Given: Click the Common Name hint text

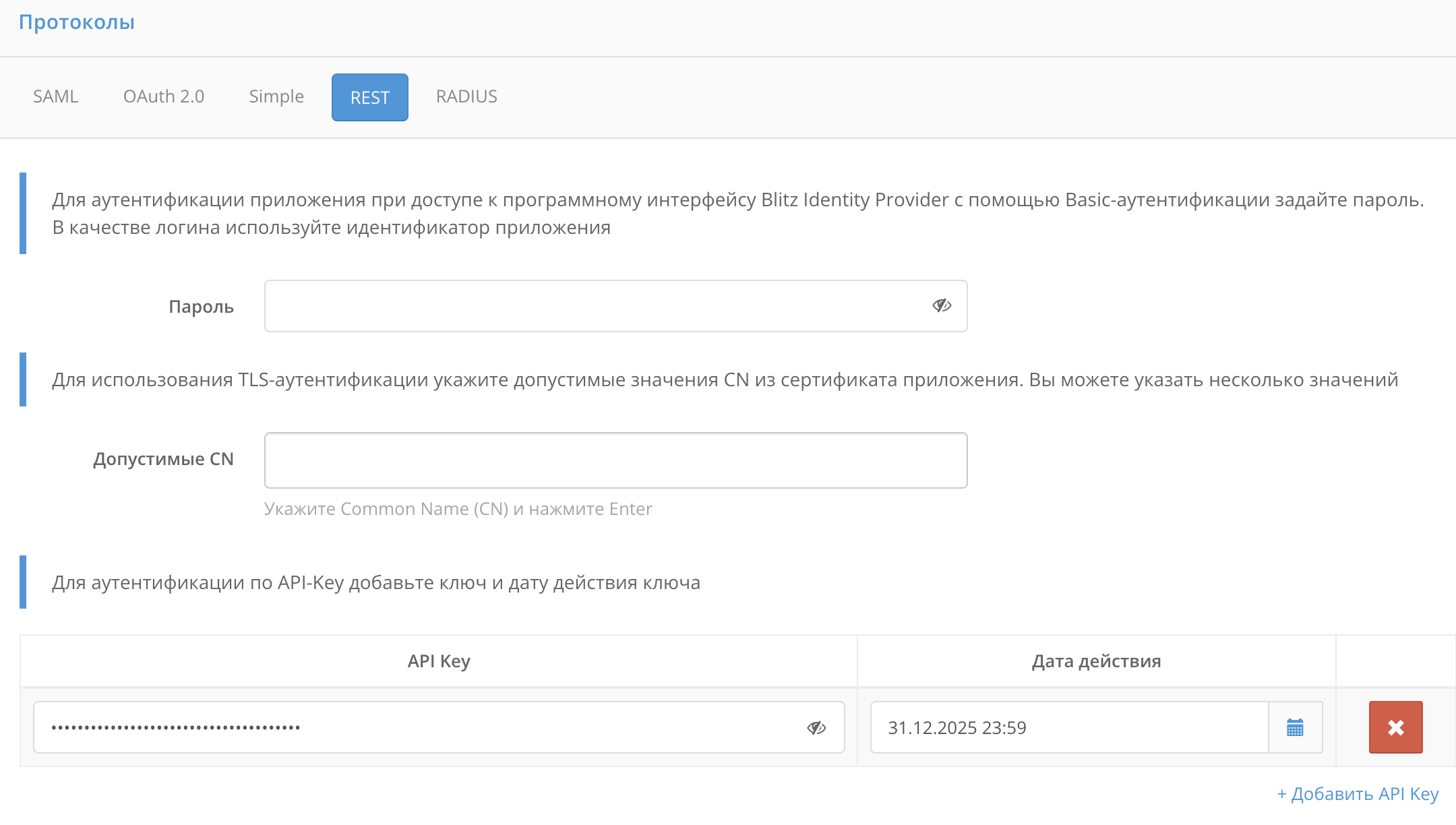Looking at the screenshot, I should pos(458,509).
